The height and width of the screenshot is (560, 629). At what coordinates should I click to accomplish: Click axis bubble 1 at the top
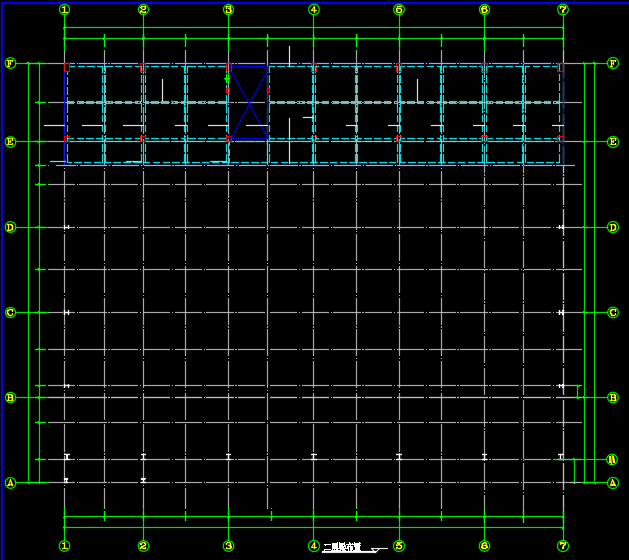[x=64, y=10]
